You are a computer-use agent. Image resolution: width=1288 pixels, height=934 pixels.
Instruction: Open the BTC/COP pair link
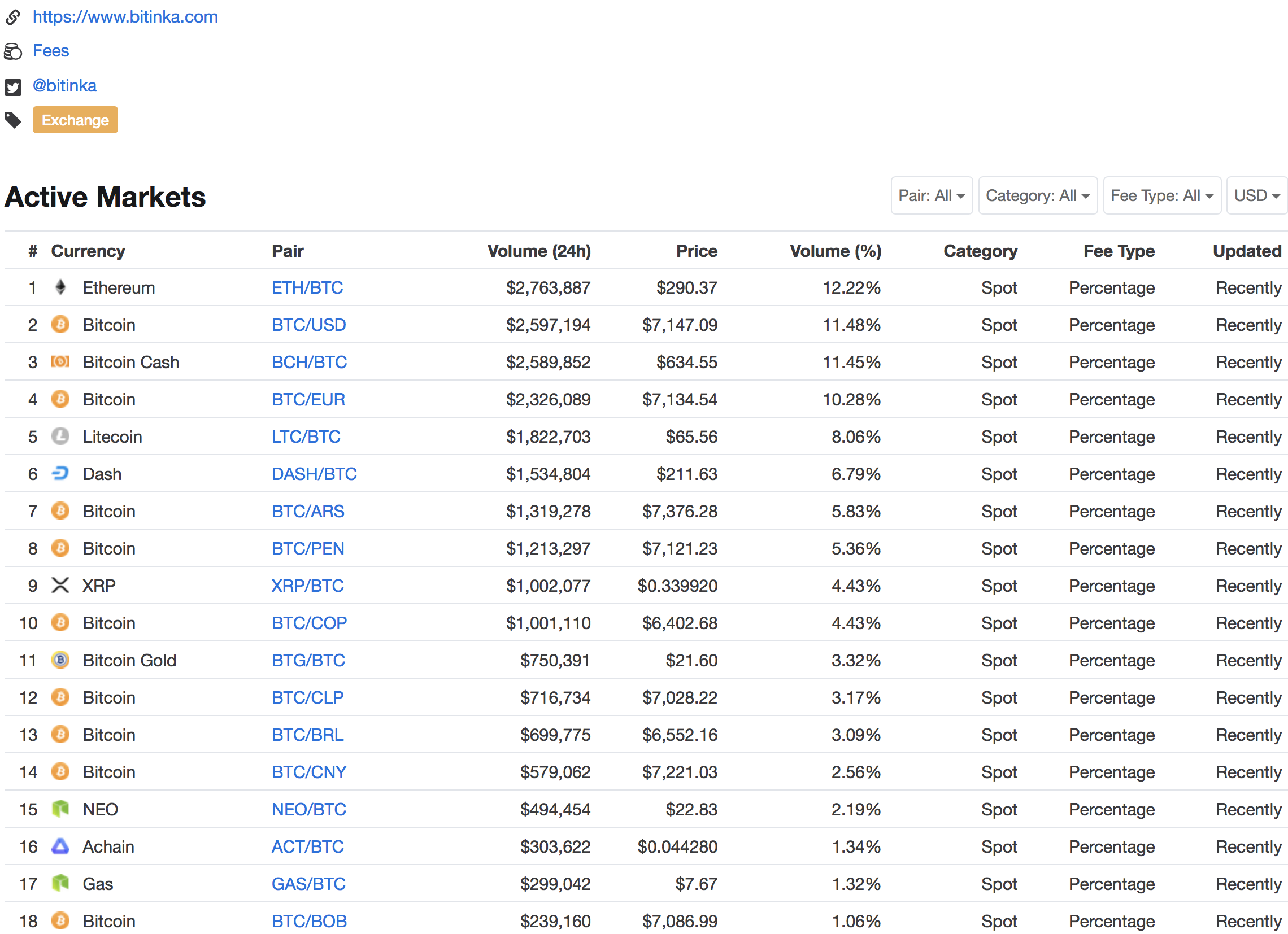310,623
